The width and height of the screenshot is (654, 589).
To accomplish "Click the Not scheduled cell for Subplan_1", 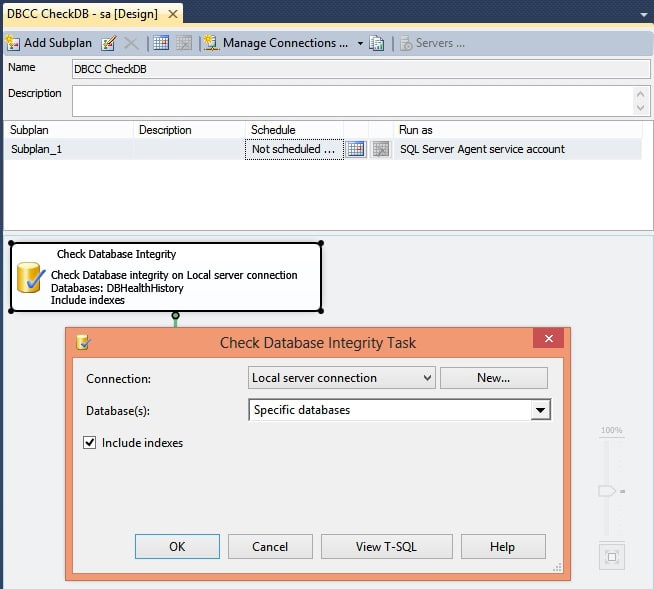I will click(x=294, y=149).
